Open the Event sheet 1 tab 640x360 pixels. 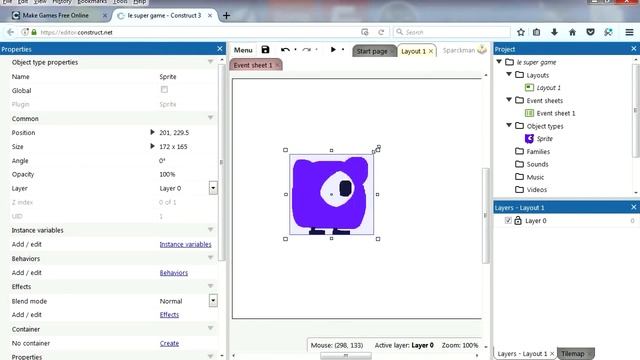[x=253, y=65]
